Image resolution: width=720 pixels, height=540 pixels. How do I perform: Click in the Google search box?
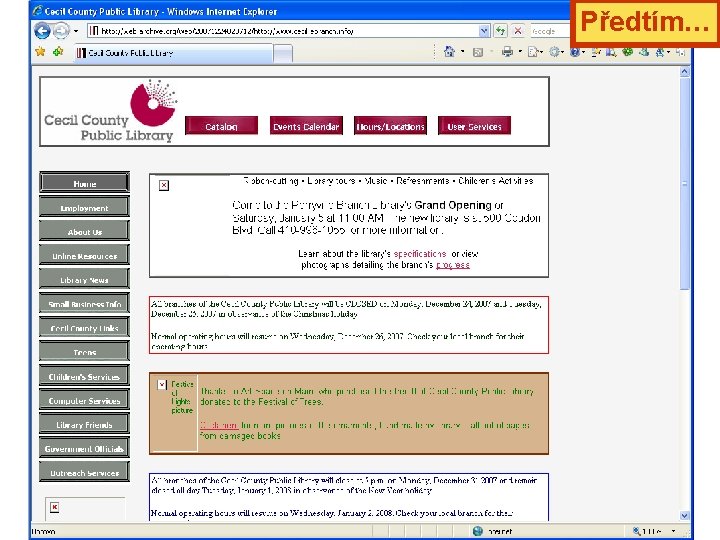tap(550, 31)
